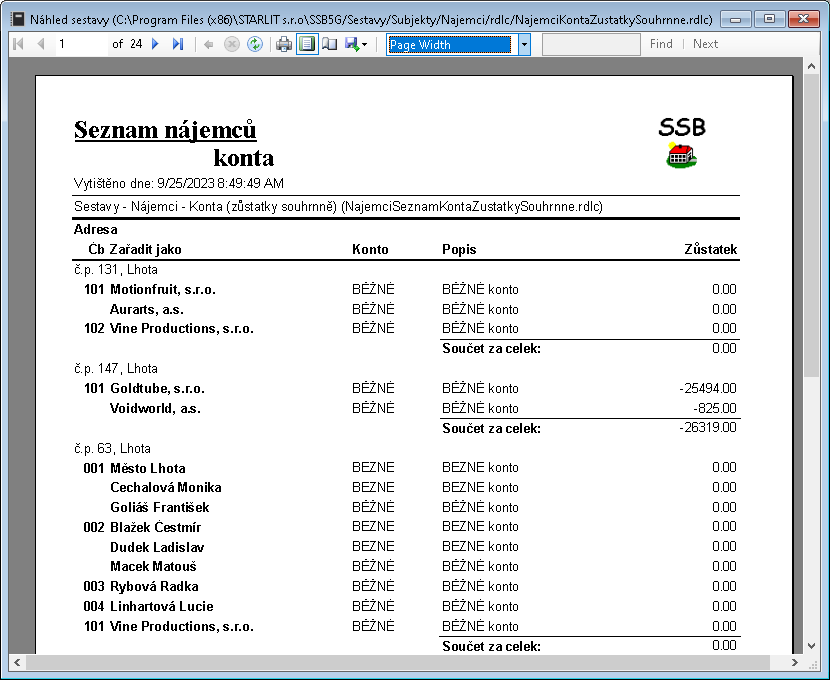Click the horizontal scrollbar right arrow
This screenshot has height=680, width=830.
(x=795, y=662)
